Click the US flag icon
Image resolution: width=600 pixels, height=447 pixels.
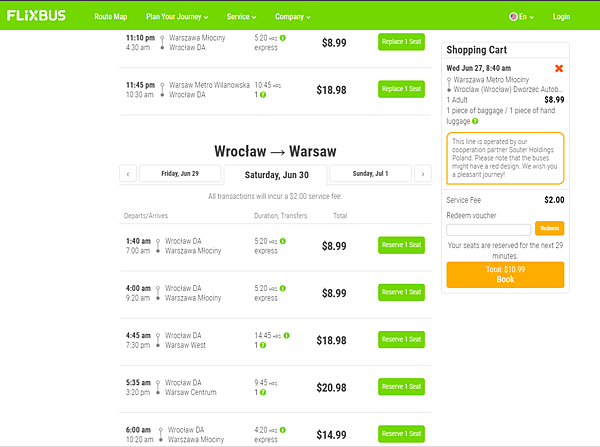click(x=513, y=16)
